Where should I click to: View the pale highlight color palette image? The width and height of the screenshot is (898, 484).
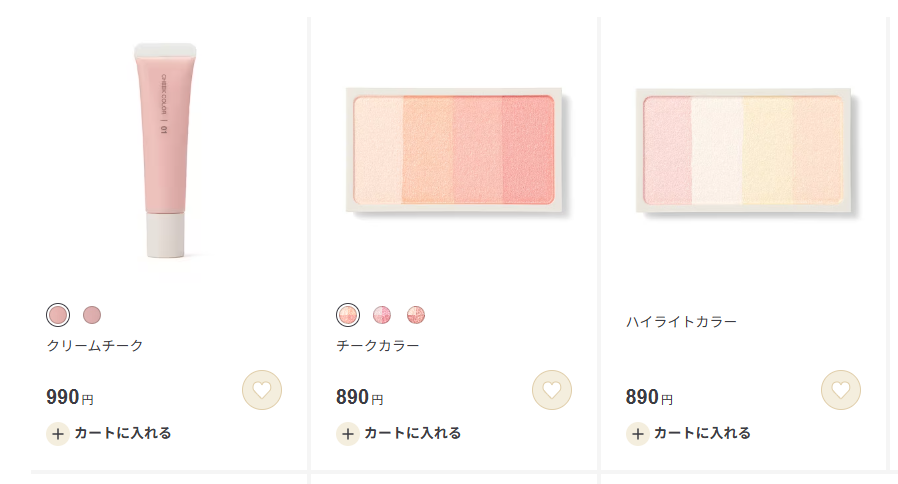745,150
